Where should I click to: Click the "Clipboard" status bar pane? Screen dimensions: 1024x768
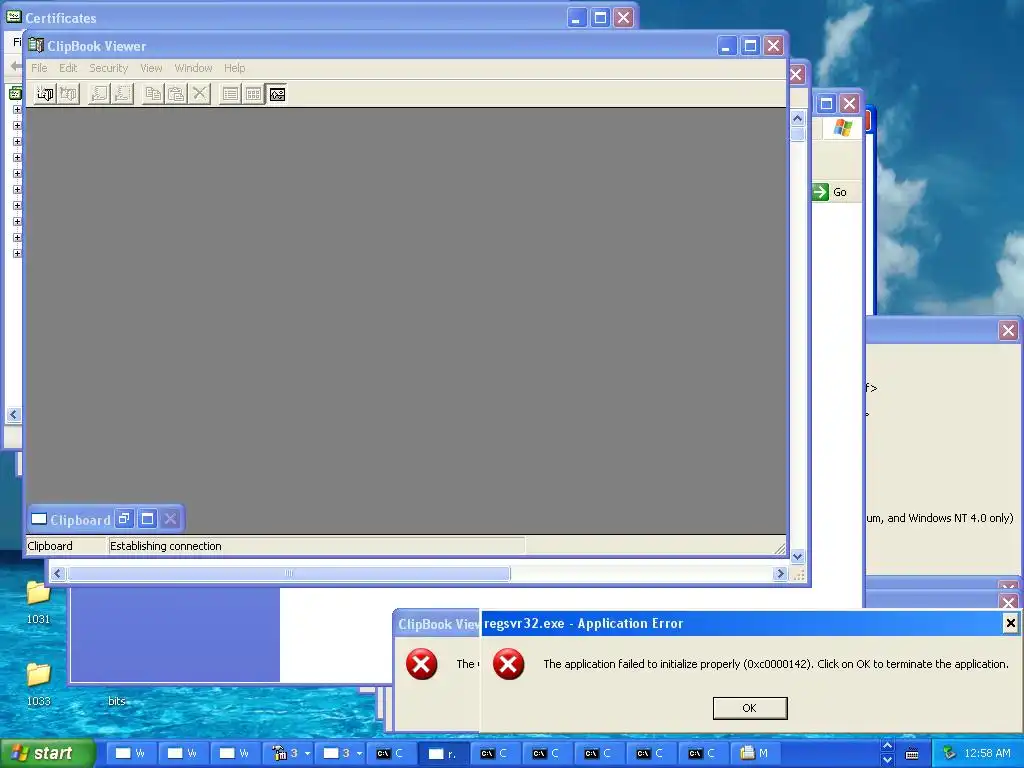pos(66,546)
